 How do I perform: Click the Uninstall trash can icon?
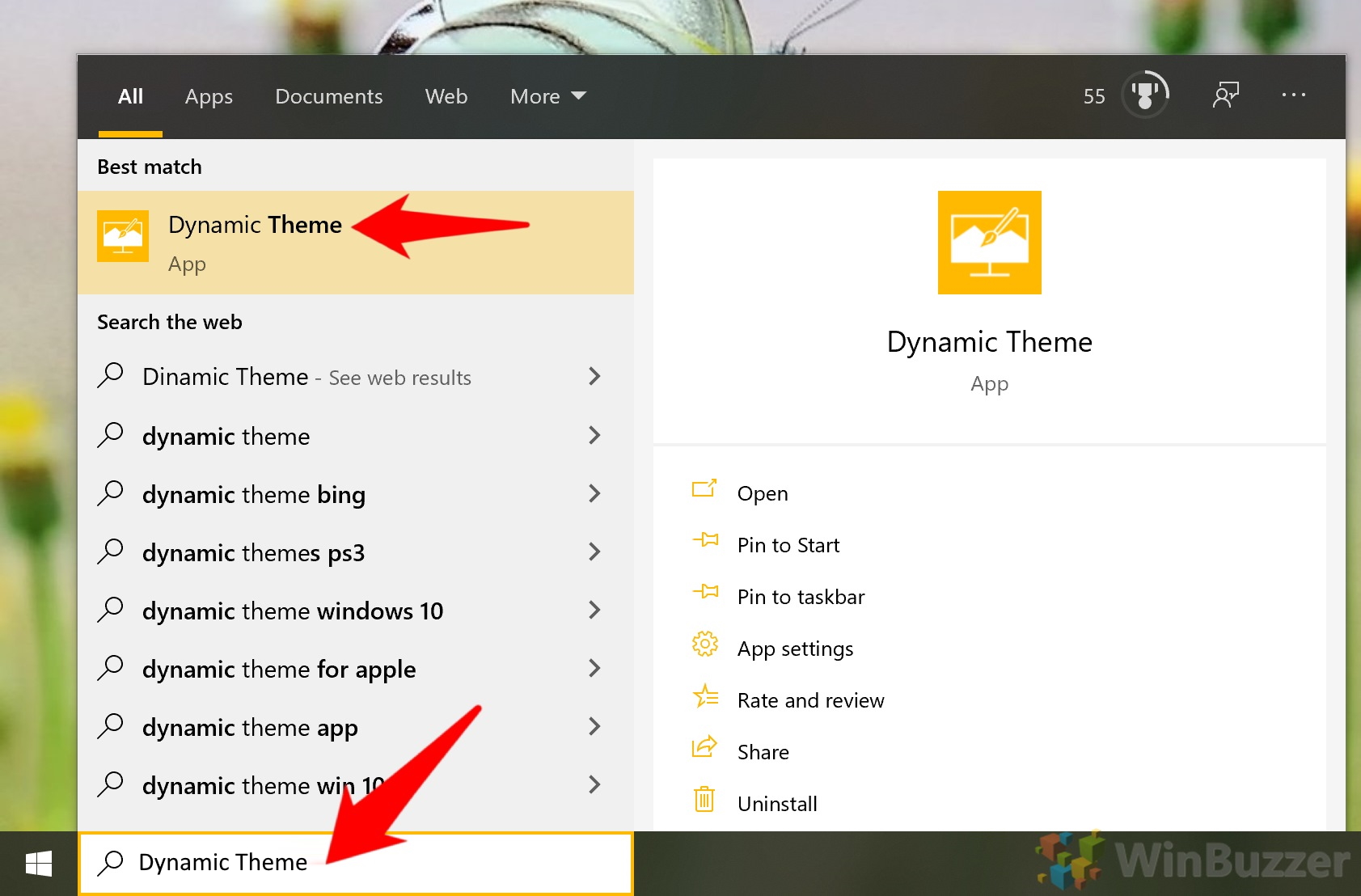(704, 799)
